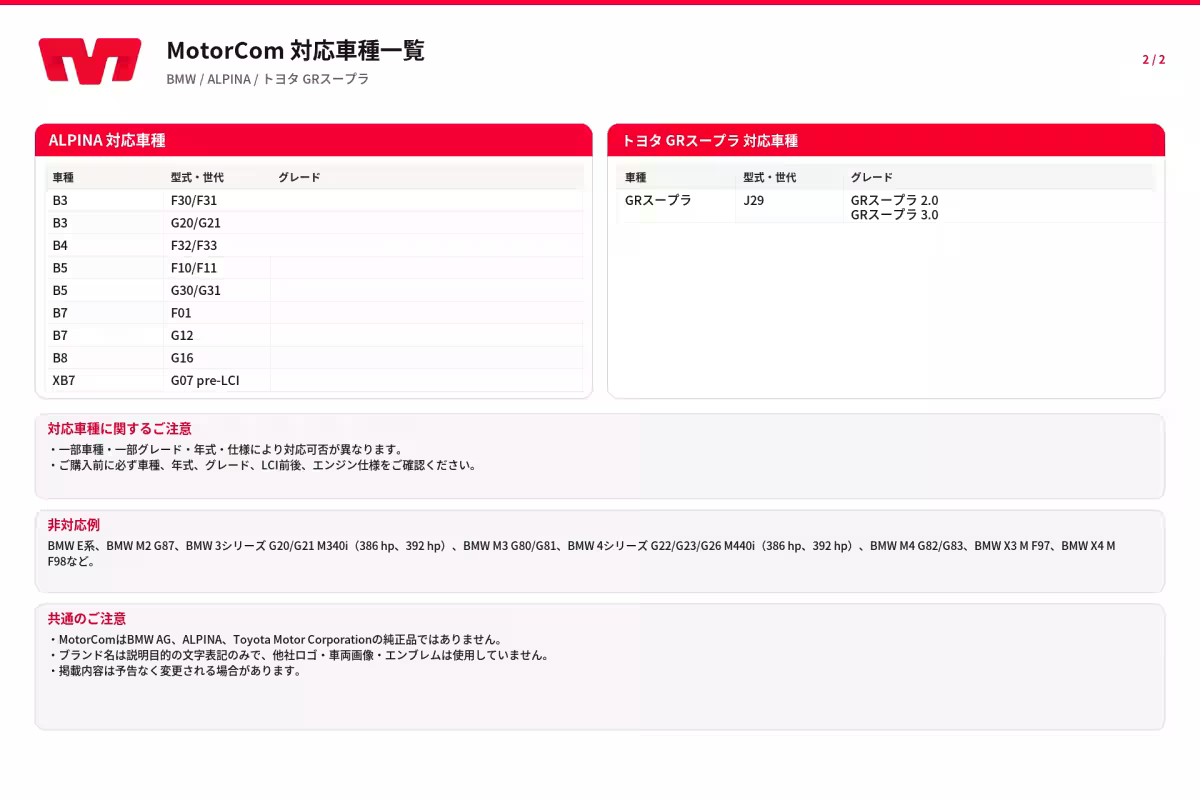This screenshot has width=1200, height=800.
Task: Click the XB7 G07 pre-LCI row
Action: tap(314, 380)
